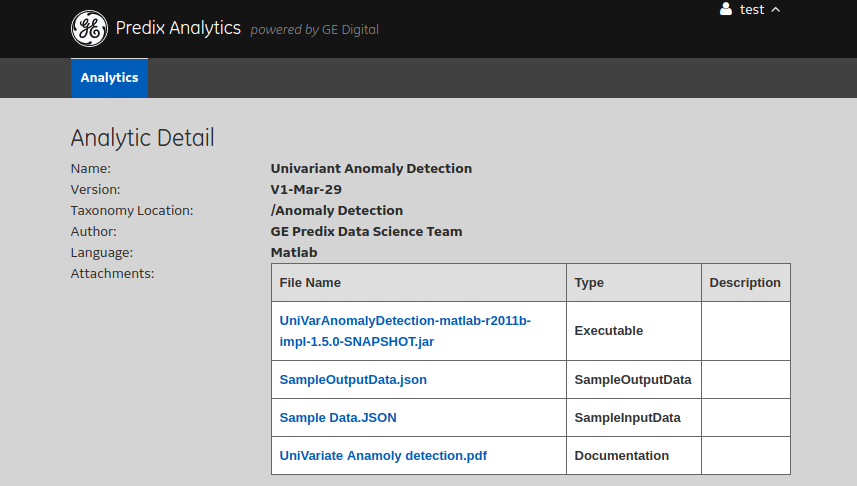Viewport: 857px width, 486px height.
Task: Click the GE logo icon
Action: (x=89, y=29)
